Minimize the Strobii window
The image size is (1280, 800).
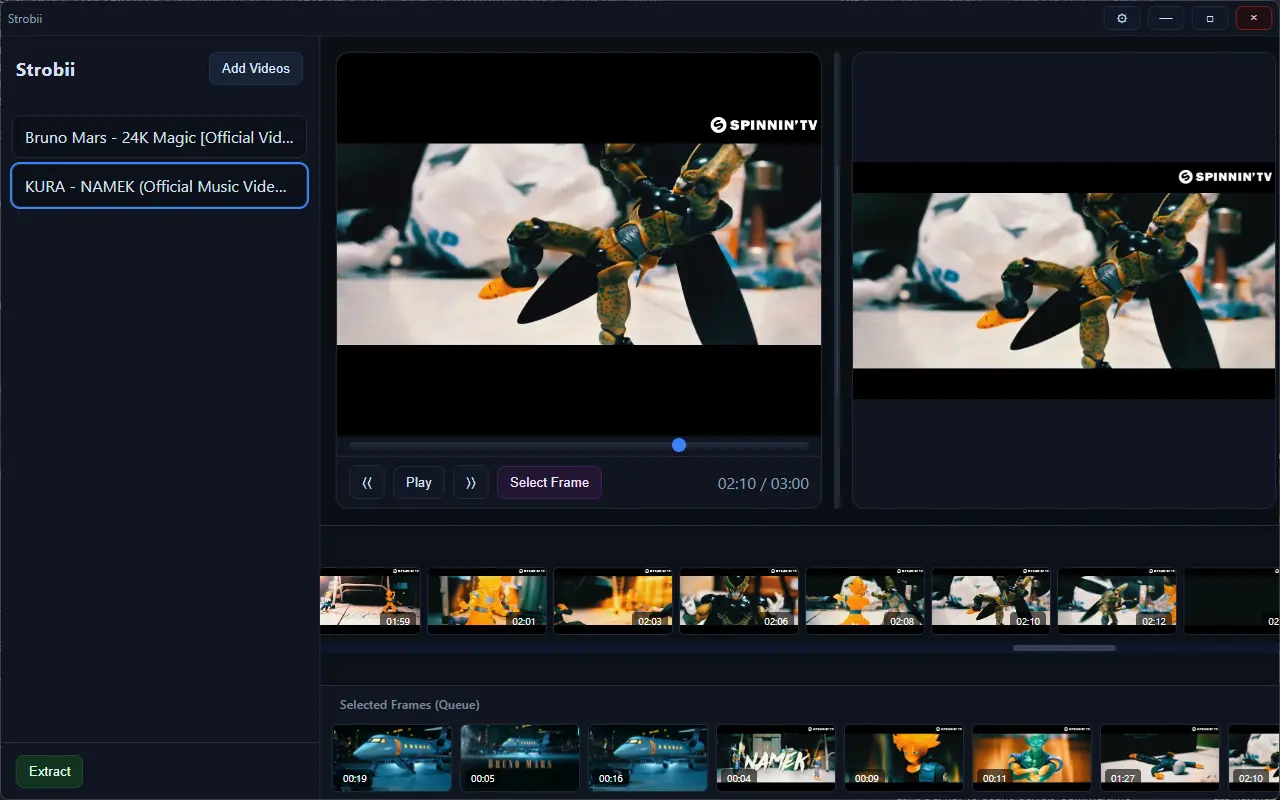1166,18
